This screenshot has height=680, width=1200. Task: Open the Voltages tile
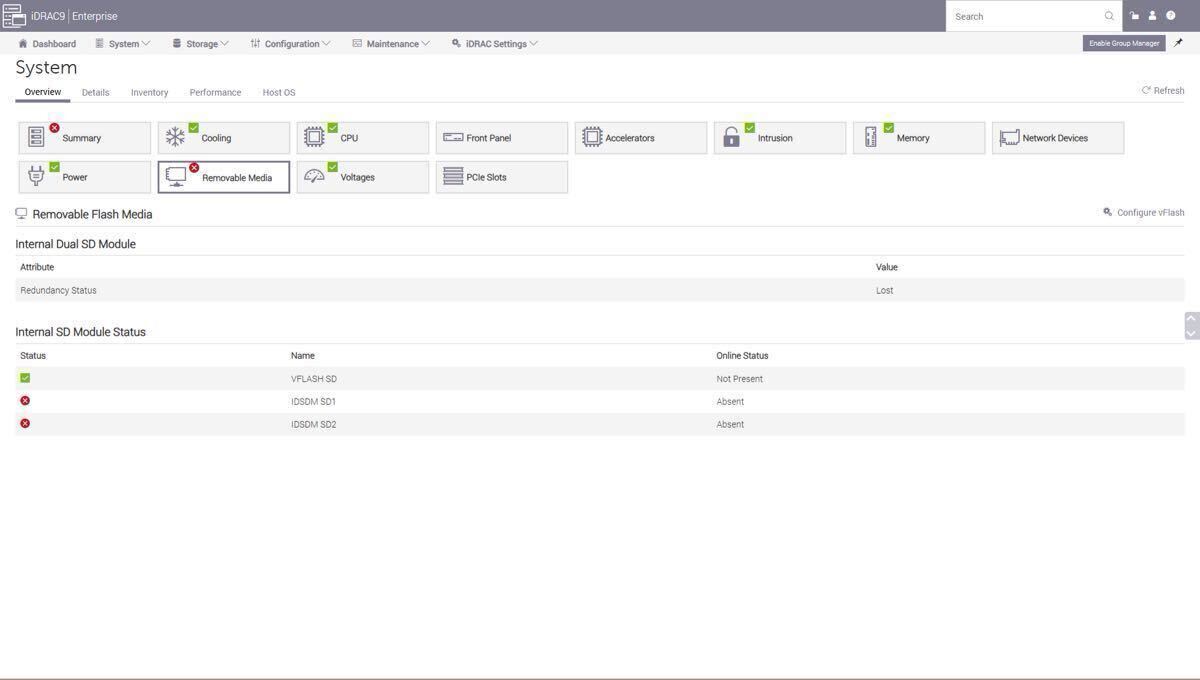point(363,177)
